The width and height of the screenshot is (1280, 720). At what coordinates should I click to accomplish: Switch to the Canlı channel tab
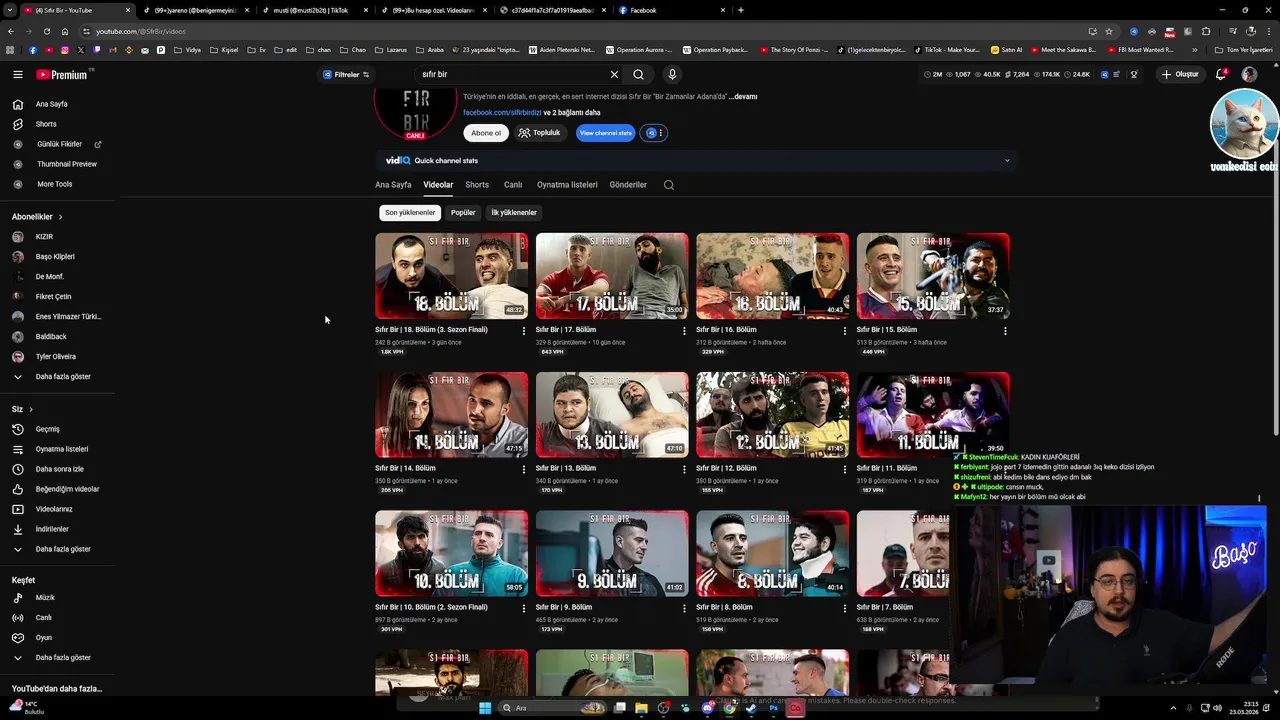(x=513, y=185)
